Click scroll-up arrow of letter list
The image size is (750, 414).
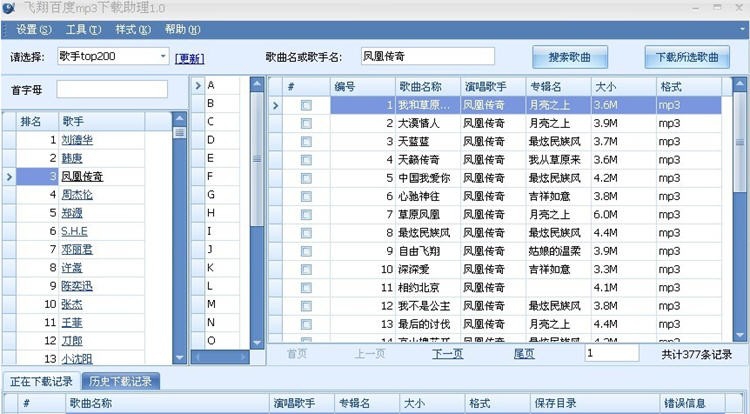coord(257,85)
